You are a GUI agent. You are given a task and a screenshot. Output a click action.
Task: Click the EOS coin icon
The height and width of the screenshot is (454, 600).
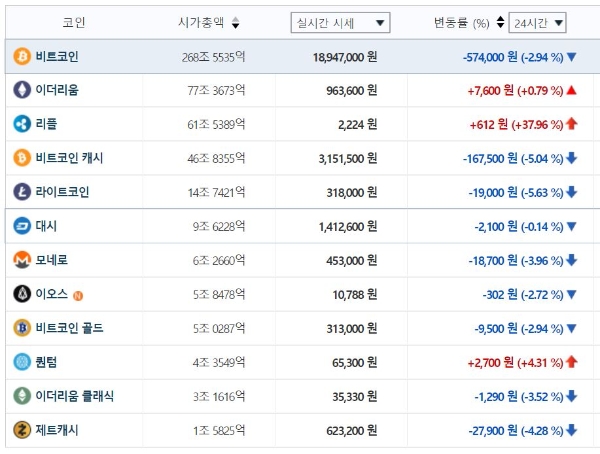click(x=22, y=294)
